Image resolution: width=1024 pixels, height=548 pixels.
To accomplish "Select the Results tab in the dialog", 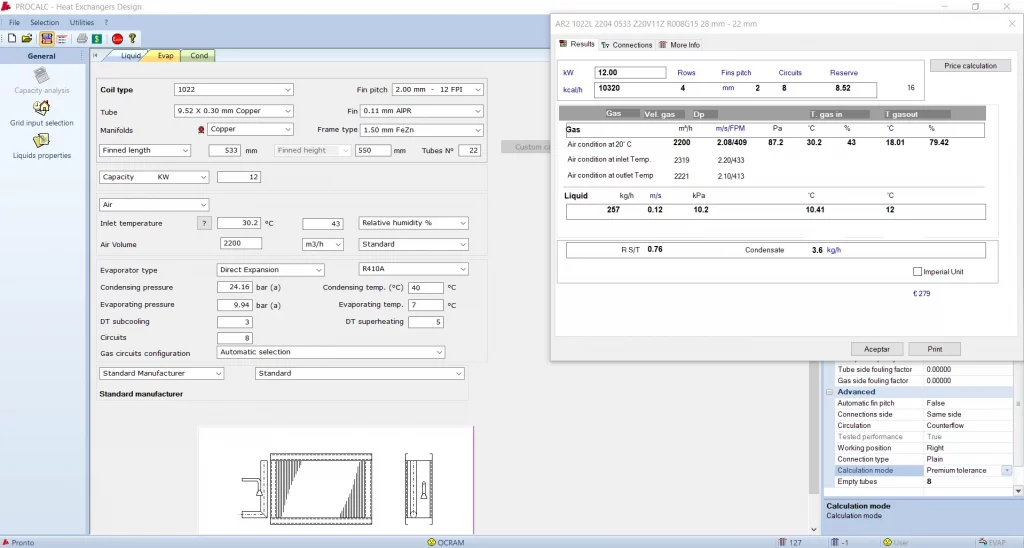I will (x=577, y=44).
